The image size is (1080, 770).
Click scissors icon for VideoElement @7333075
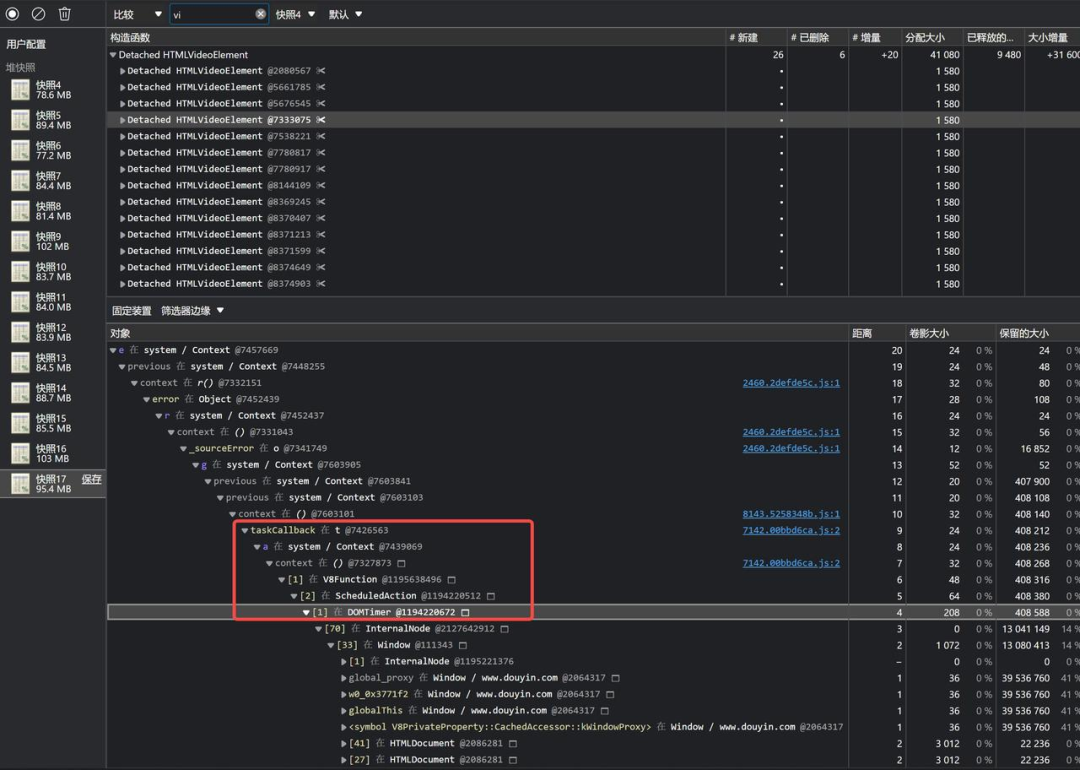tap(321, 120)
